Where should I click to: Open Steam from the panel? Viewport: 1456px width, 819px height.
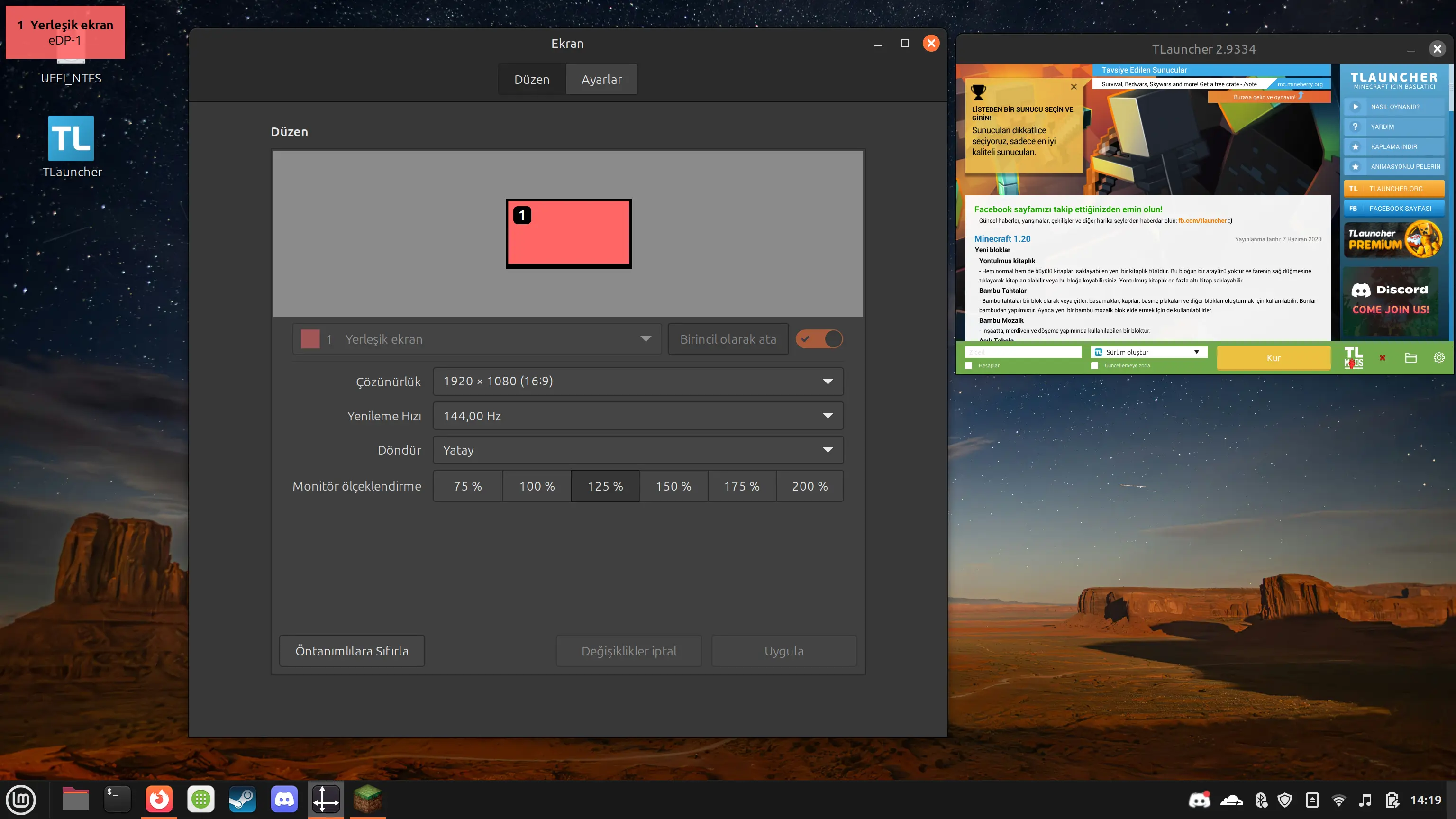click(x=243, y=800)
